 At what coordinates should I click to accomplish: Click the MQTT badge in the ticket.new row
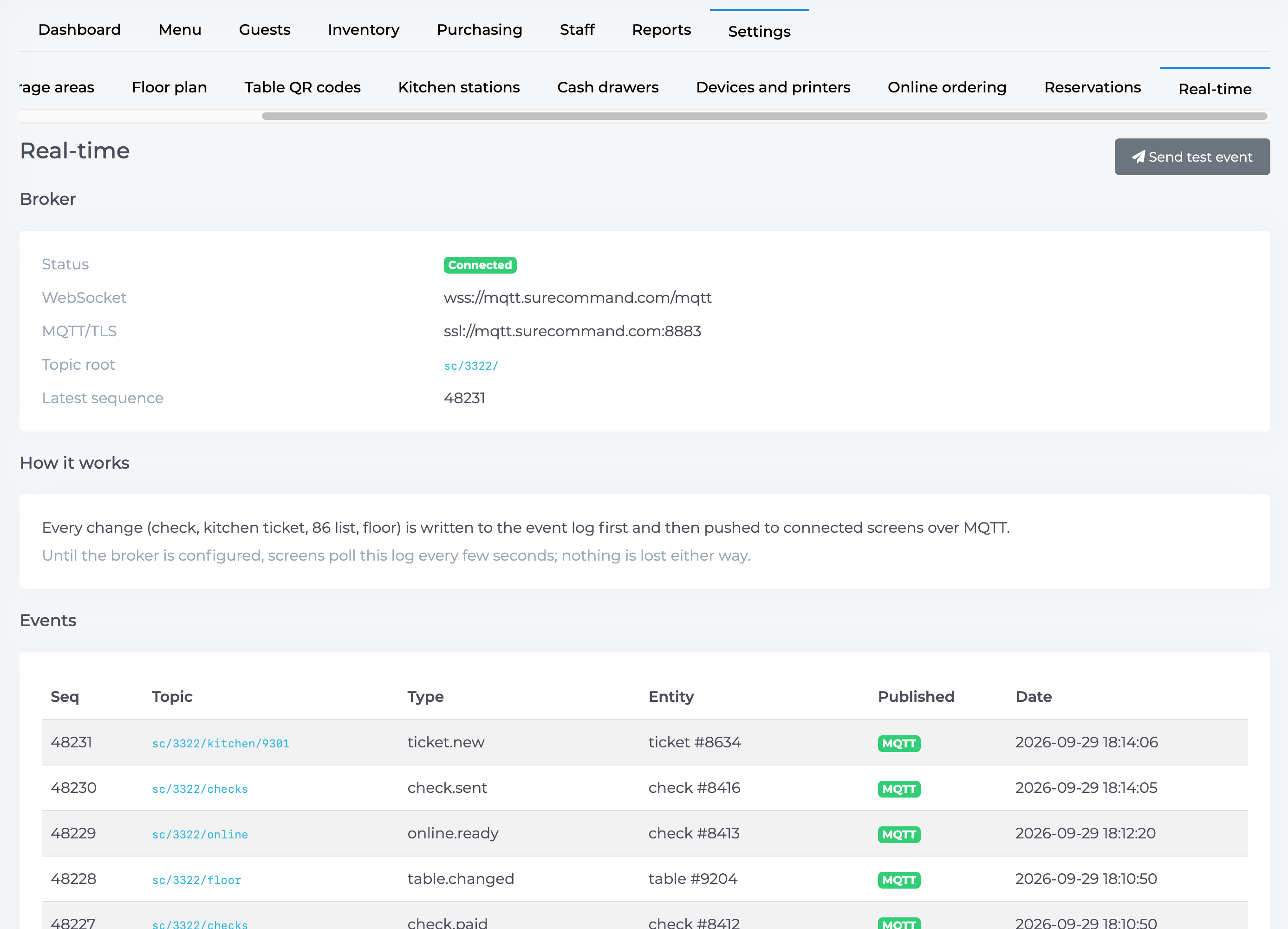[x=899, y=743]
